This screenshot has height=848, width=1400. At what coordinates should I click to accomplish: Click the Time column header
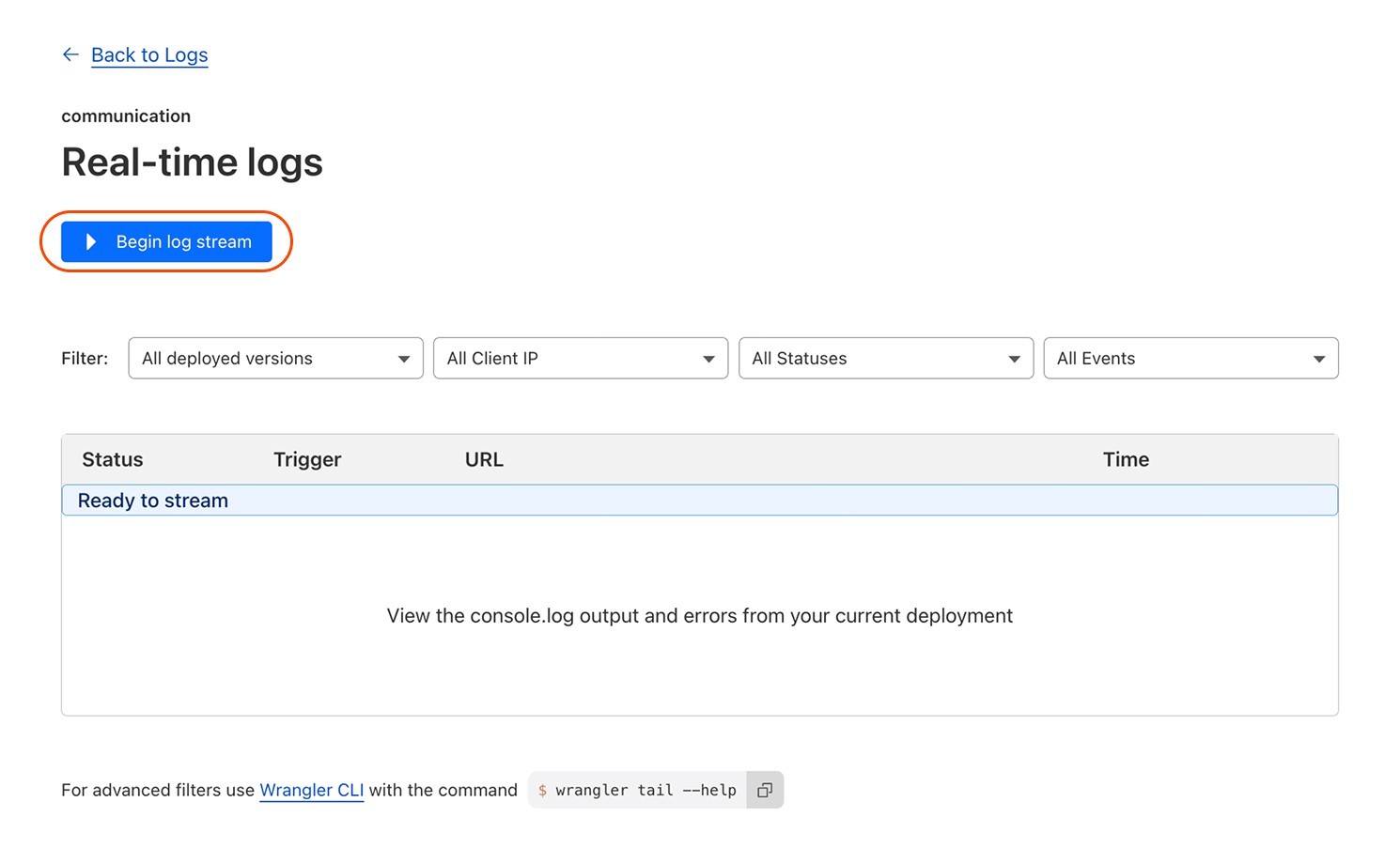(x=1126, y=459)
